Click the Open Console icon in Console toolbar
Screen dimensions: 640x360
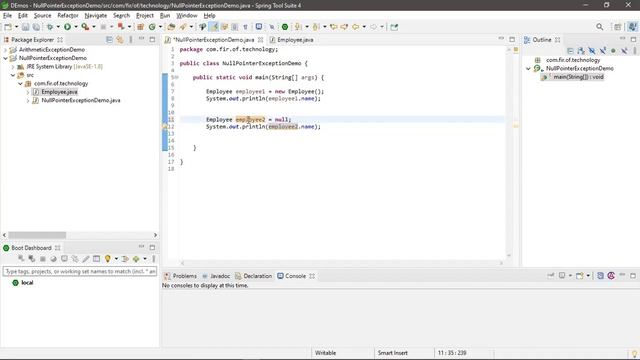click(580, 276)
